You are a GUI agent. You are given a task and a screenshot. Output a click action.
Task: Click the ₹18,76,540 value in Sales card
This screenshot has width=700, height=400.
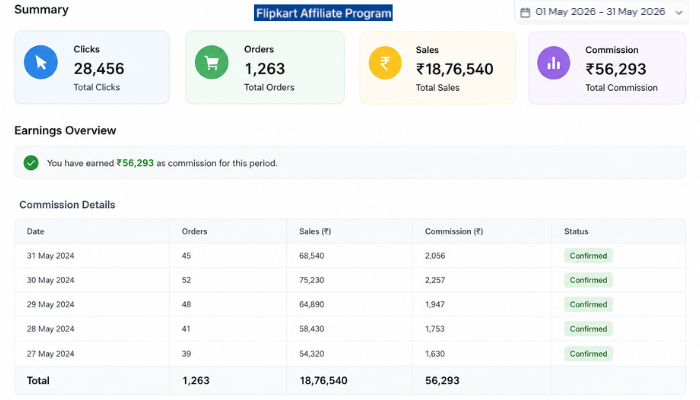[x=454, y=69]
